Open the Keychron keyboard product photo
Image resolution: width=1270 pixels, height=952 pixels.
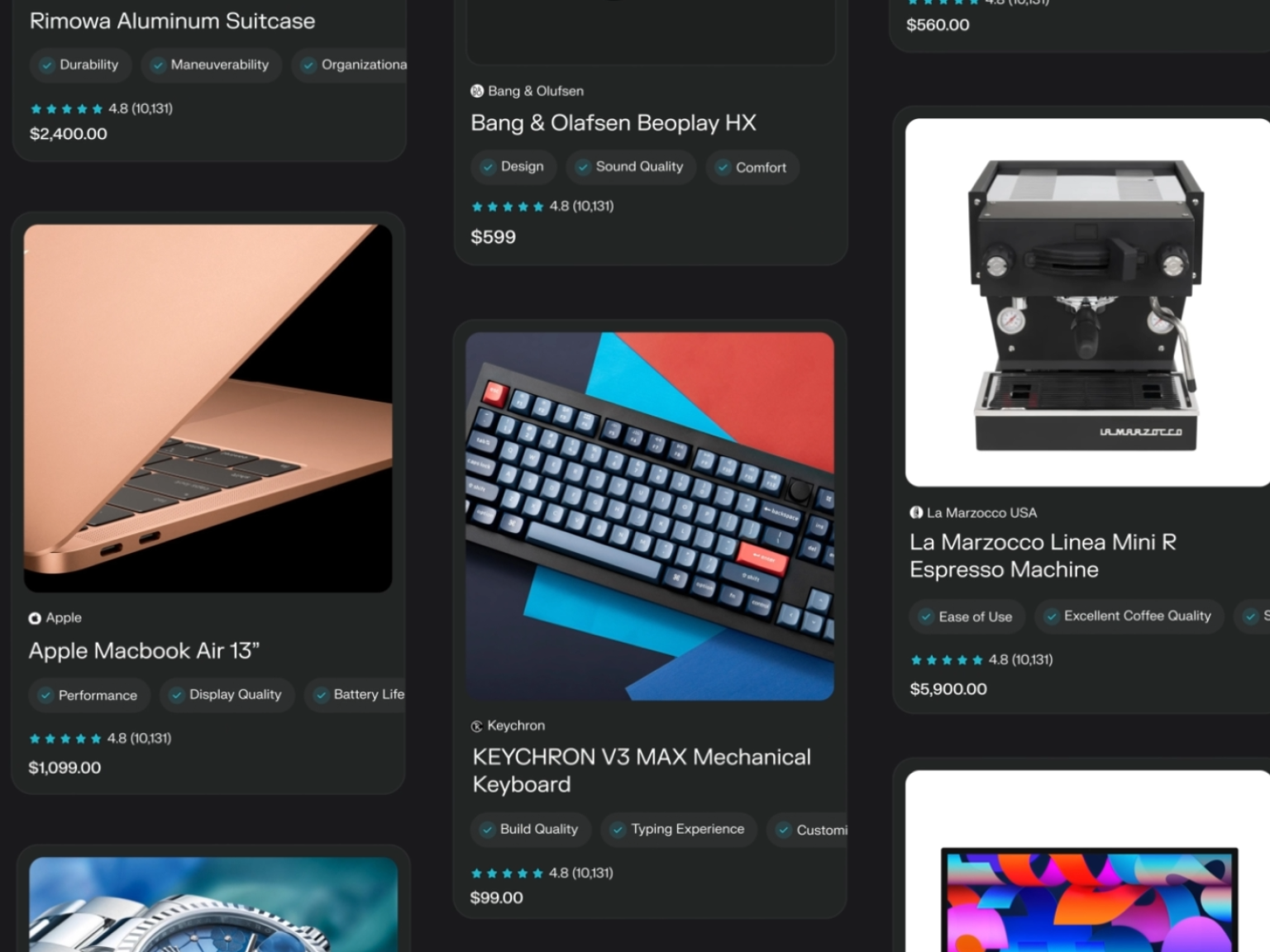tap(650, 516)
